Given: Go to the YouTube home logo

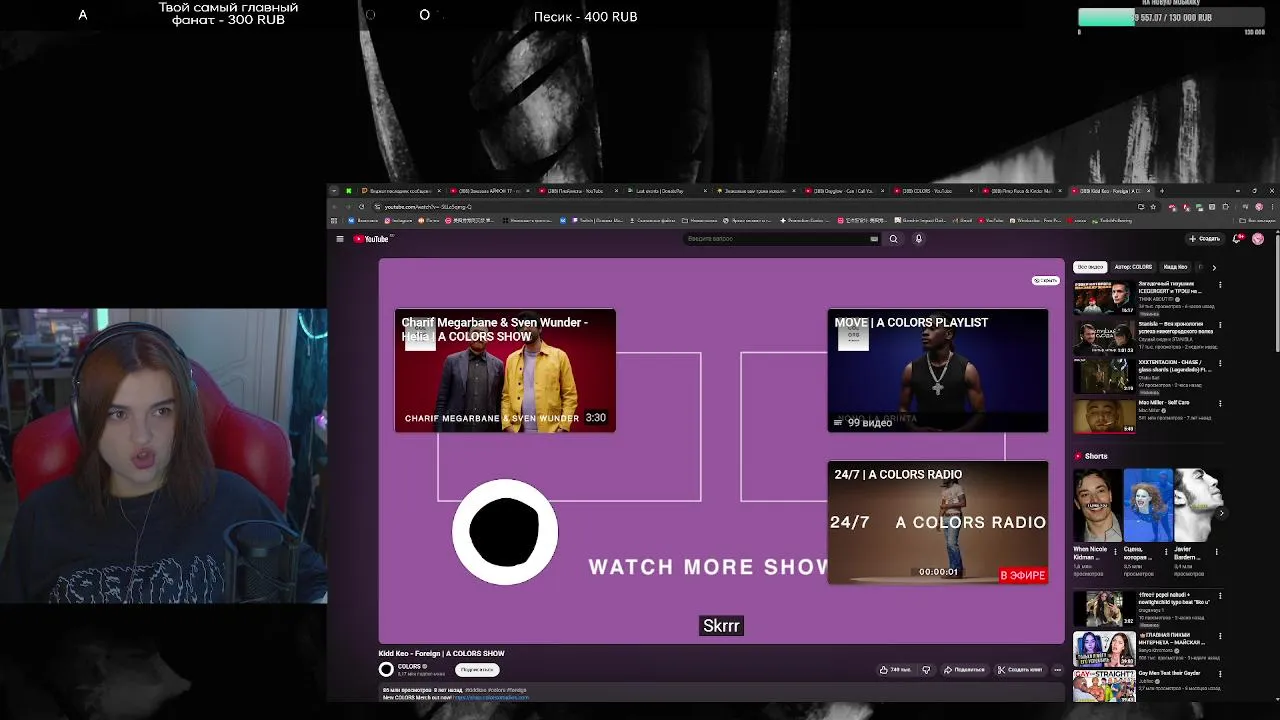Looking at the screenshot, I should click(x=372, y=239).
